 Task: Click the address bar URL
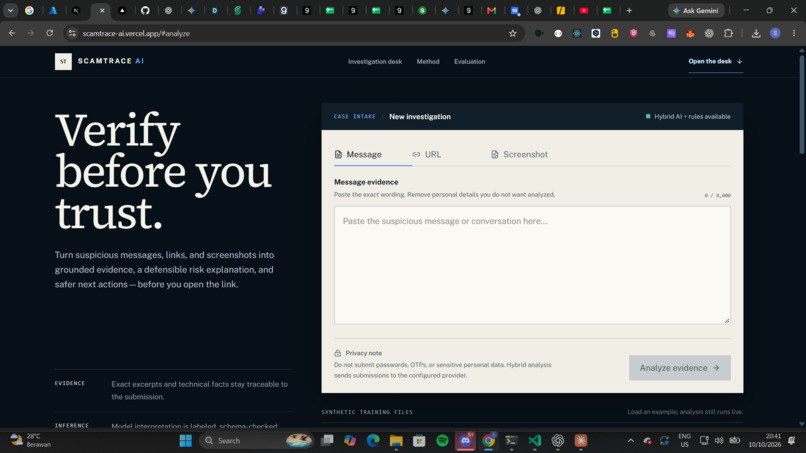136,33
